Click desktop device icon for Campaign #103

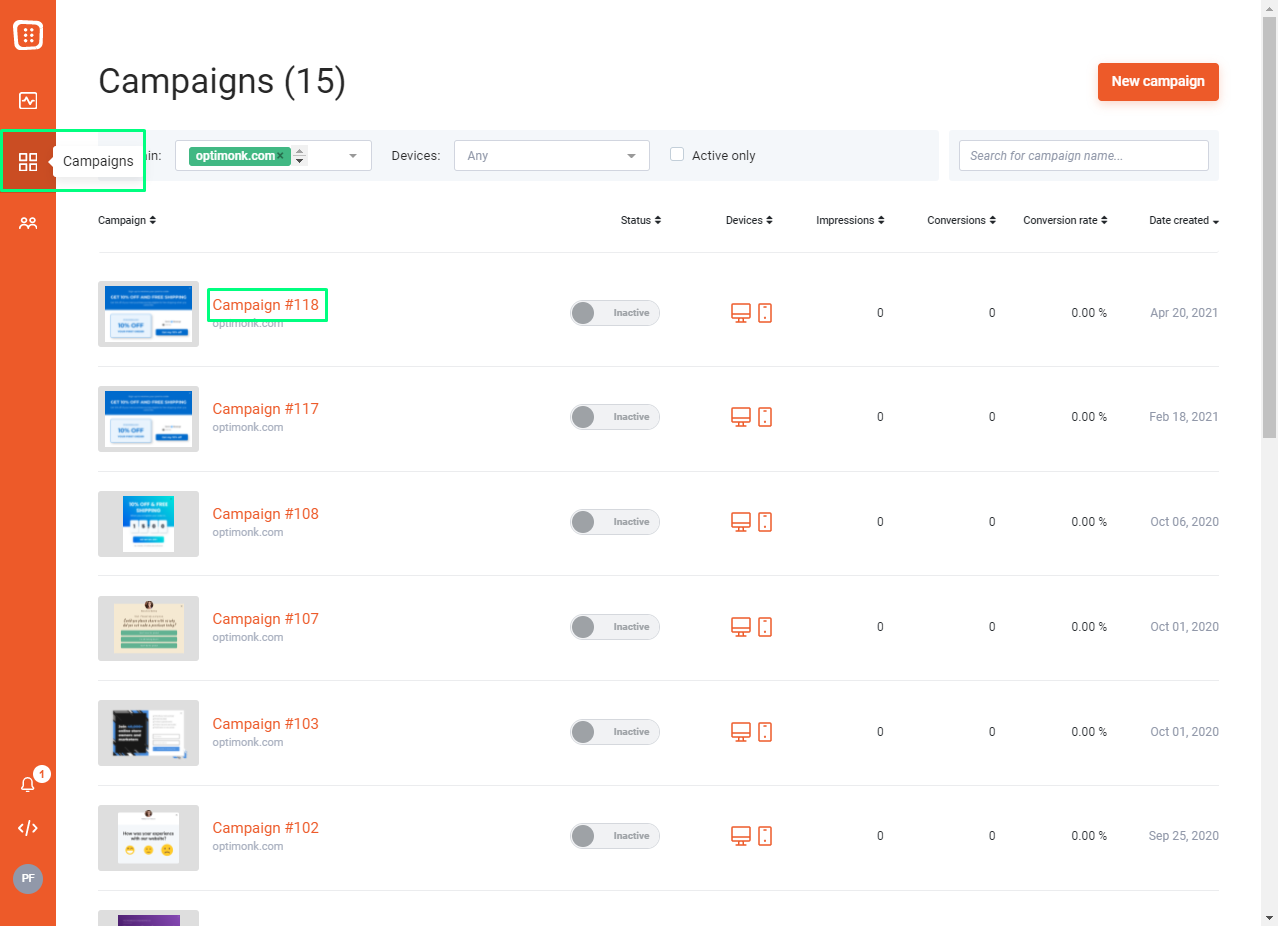pos(741,732)
